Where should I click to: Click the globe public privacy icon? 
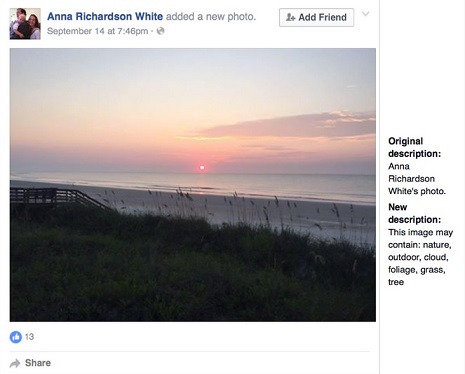[x=160, y=31]
